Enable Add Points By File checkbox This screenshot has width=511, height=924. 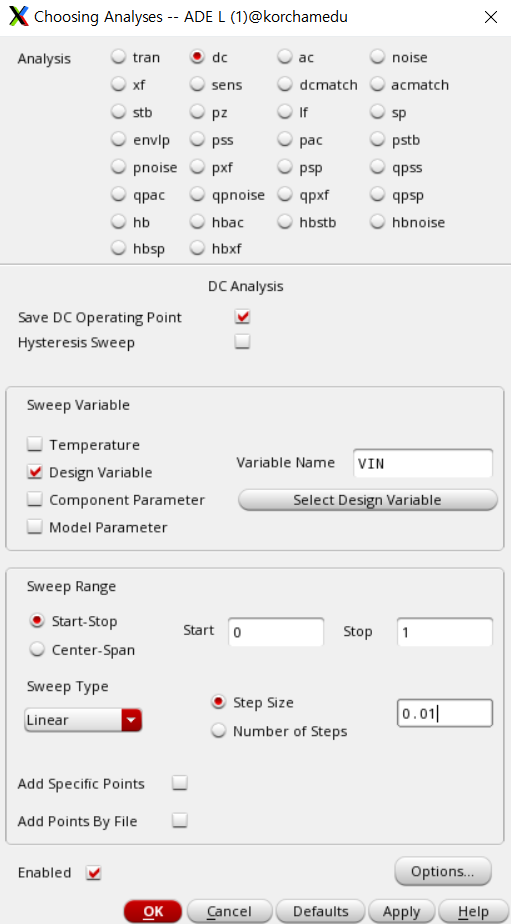tap(180, 821)
